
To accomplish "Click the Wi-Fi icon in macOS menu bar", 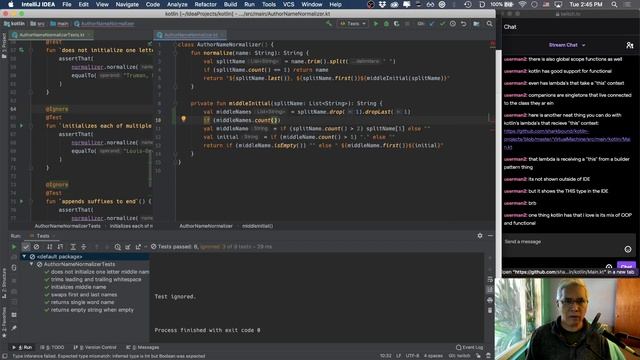I will point(522,4).
